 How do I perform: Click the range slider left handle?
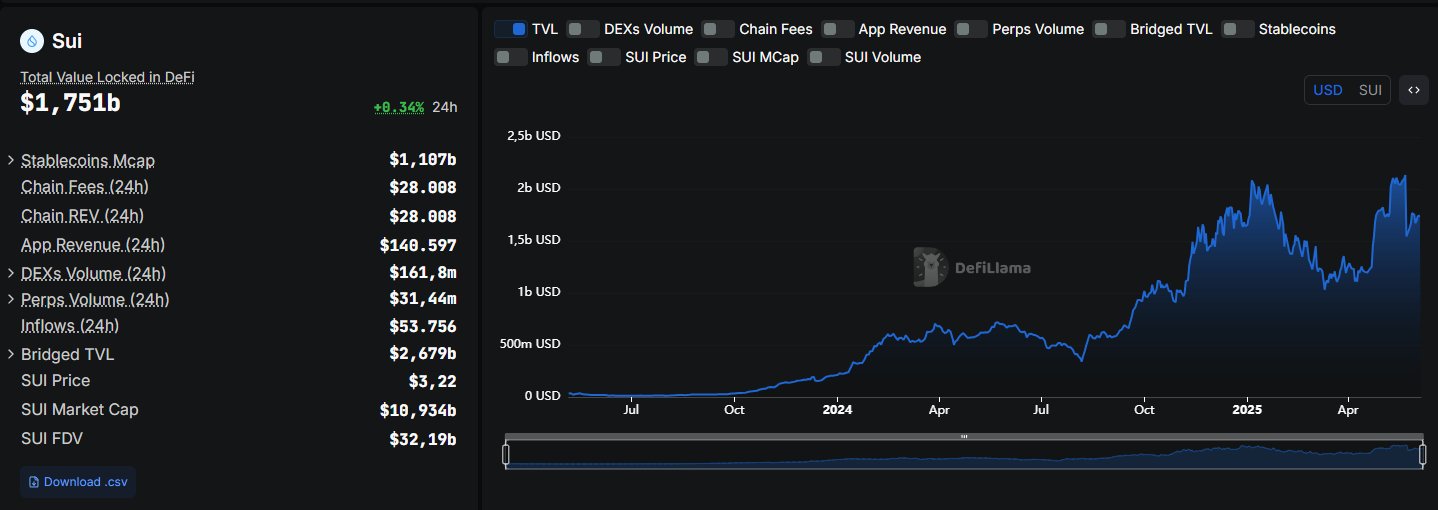[506, 455]
